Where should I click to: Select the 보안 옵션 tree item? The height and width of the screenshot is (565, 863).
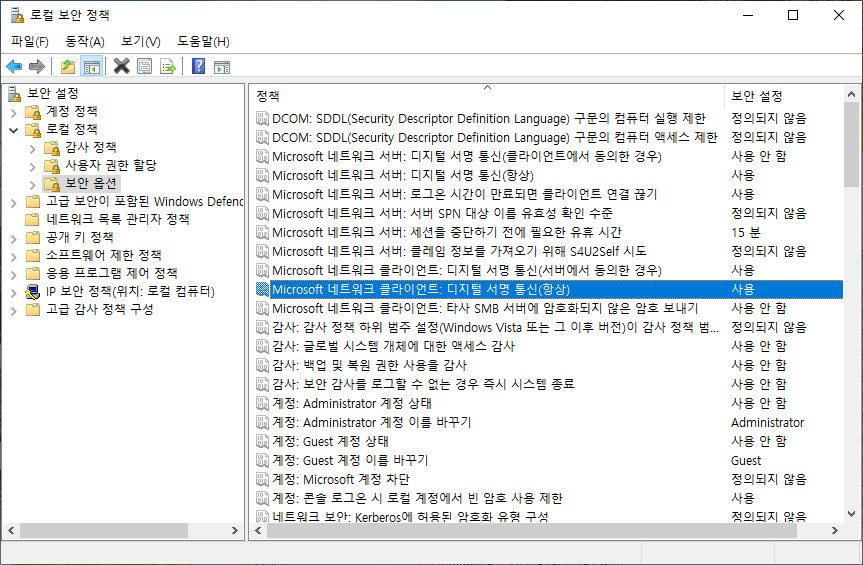click(90, 183)
